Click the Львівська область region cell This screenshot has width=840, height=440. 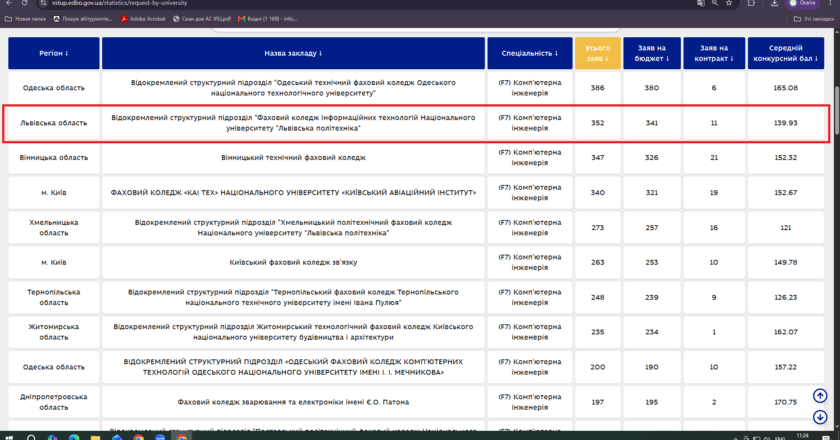[x=54, y=123]
